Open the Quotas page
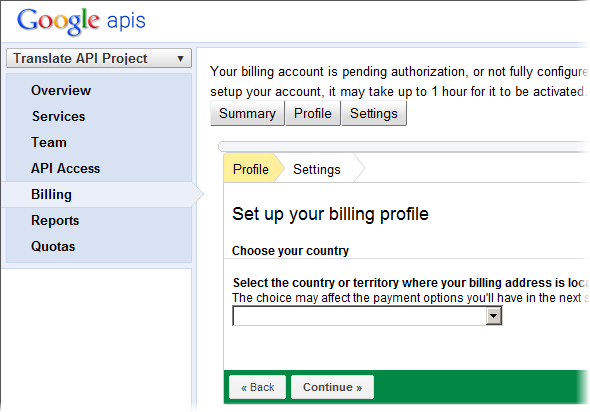The image size is (590, 412). (x=53, y=246)
